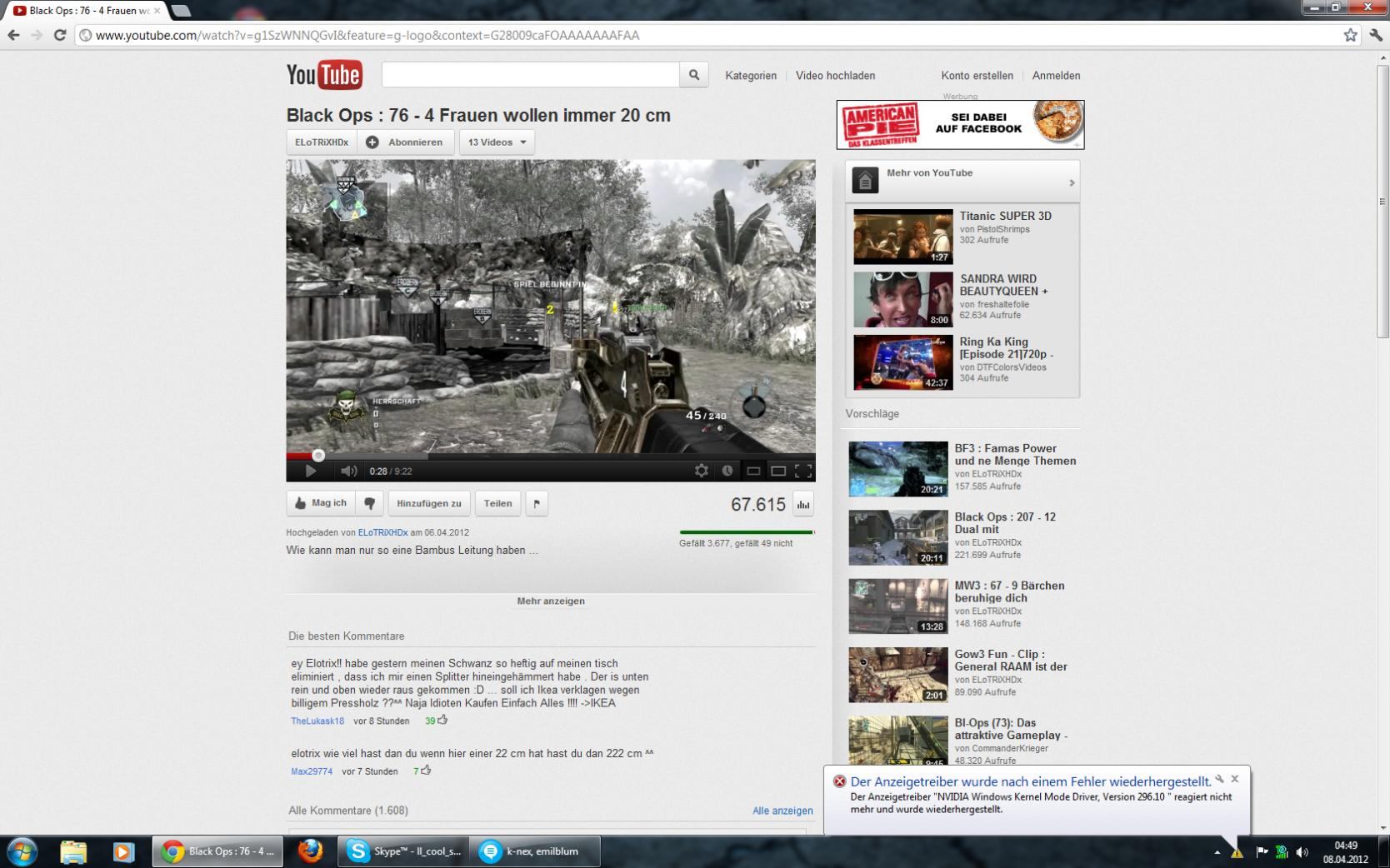Click the YouTube logo
Screen dimensions: 1390x868
tap(324, 75)
